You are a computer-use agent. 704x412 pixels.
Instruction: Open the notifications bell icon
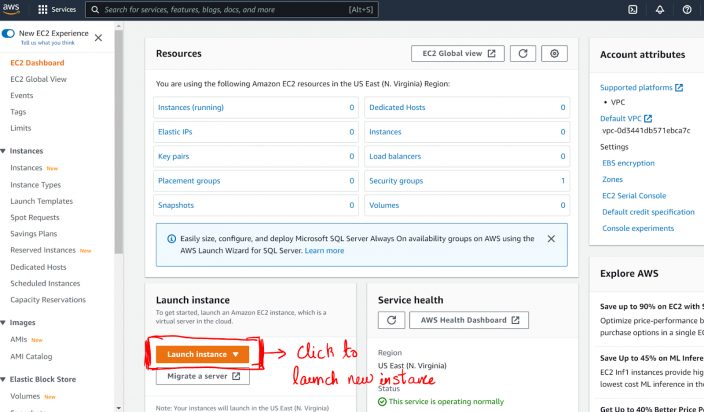[659, 9]
